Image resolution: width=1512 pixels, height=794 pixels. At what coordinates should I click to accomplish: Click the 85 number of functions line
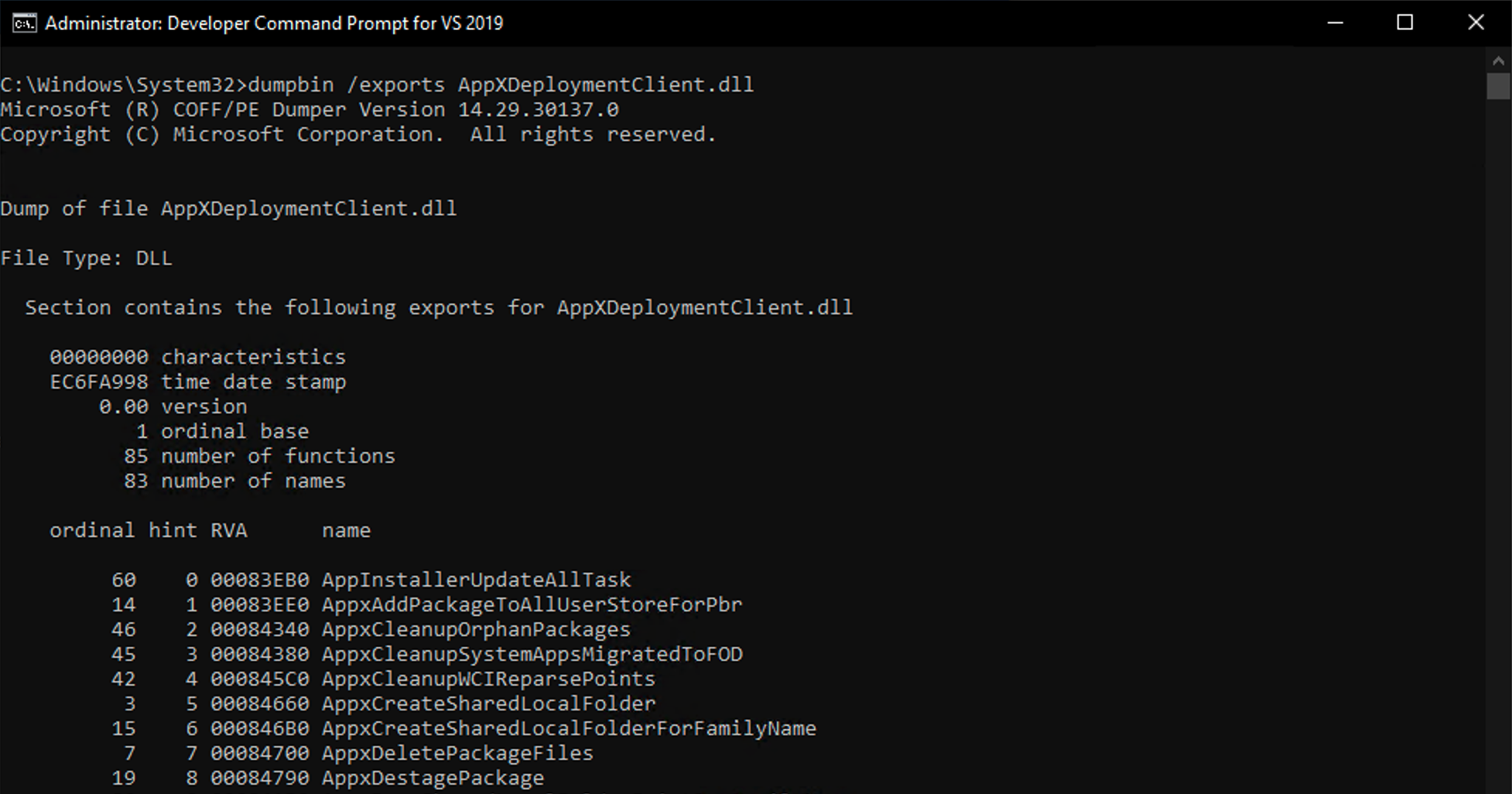(x=261, y=456)
